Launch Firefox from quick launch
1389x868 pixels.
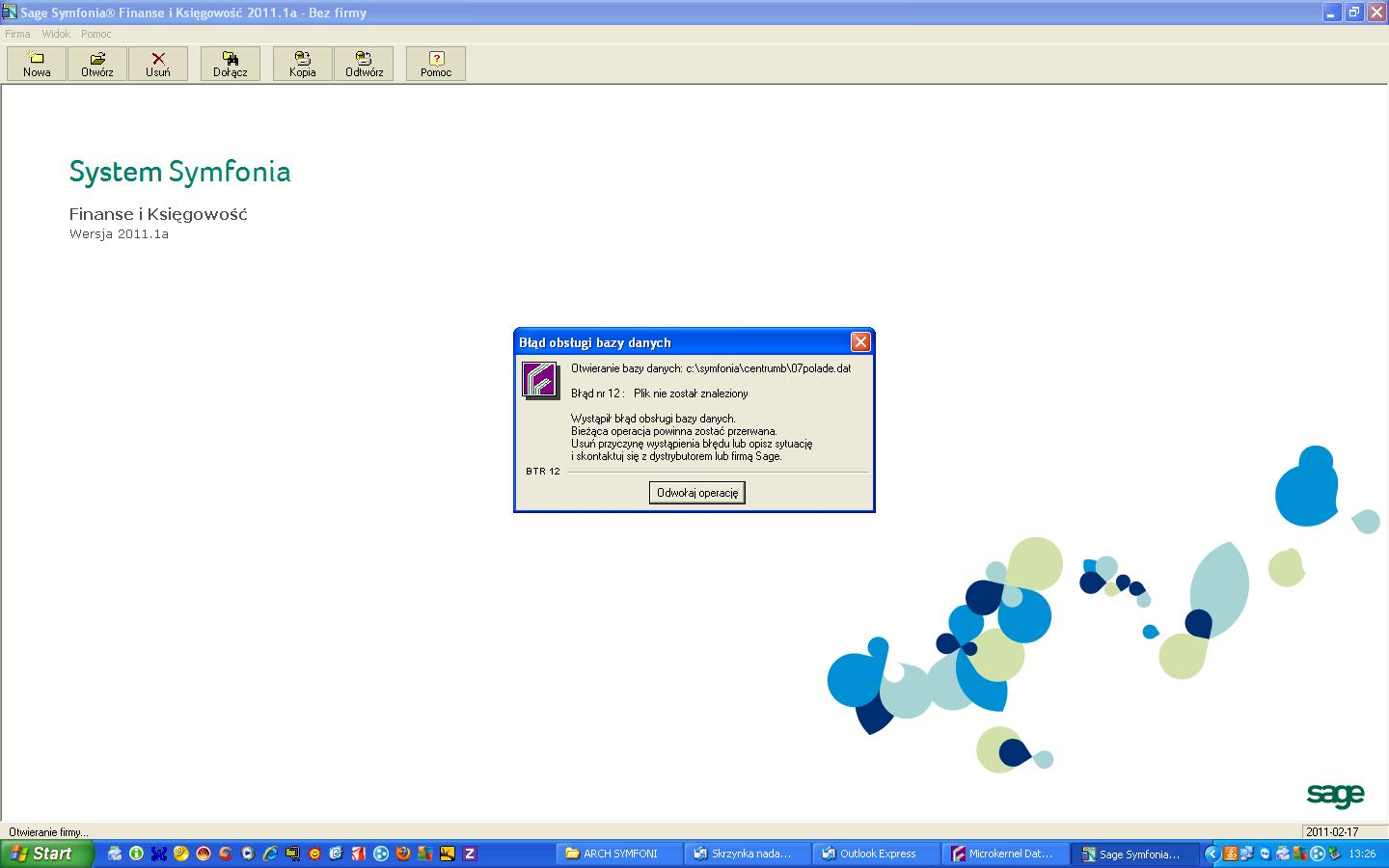[x=403, y=854]
